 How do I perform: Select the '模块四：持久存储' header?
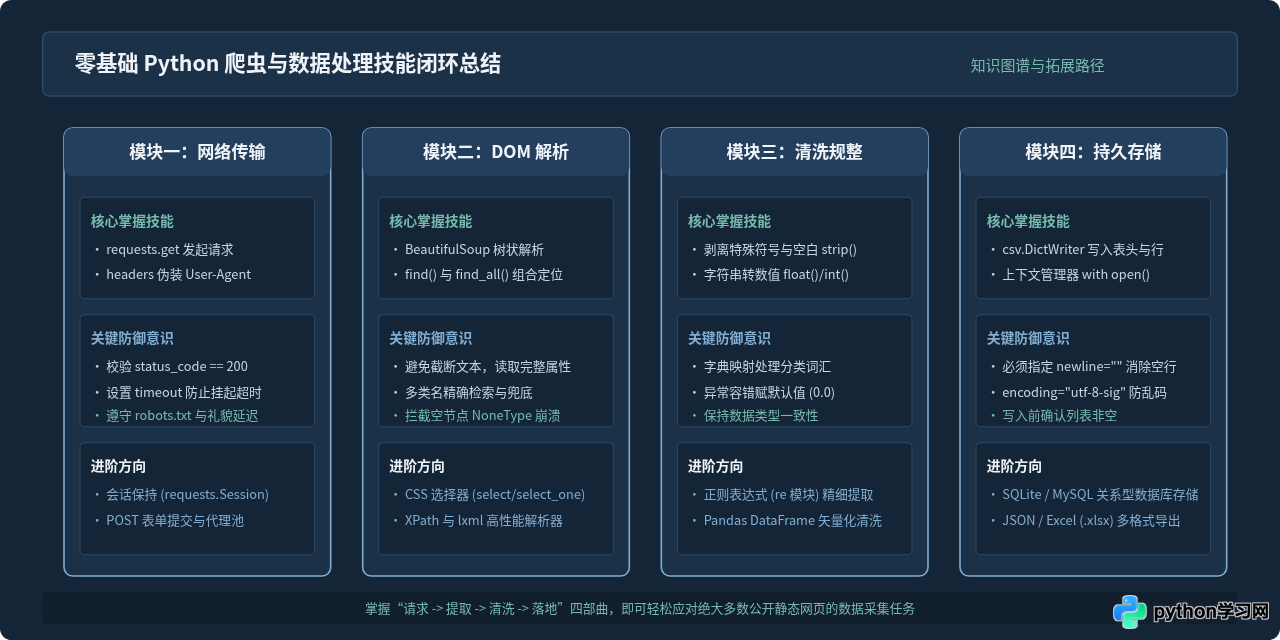point(1093,152)
